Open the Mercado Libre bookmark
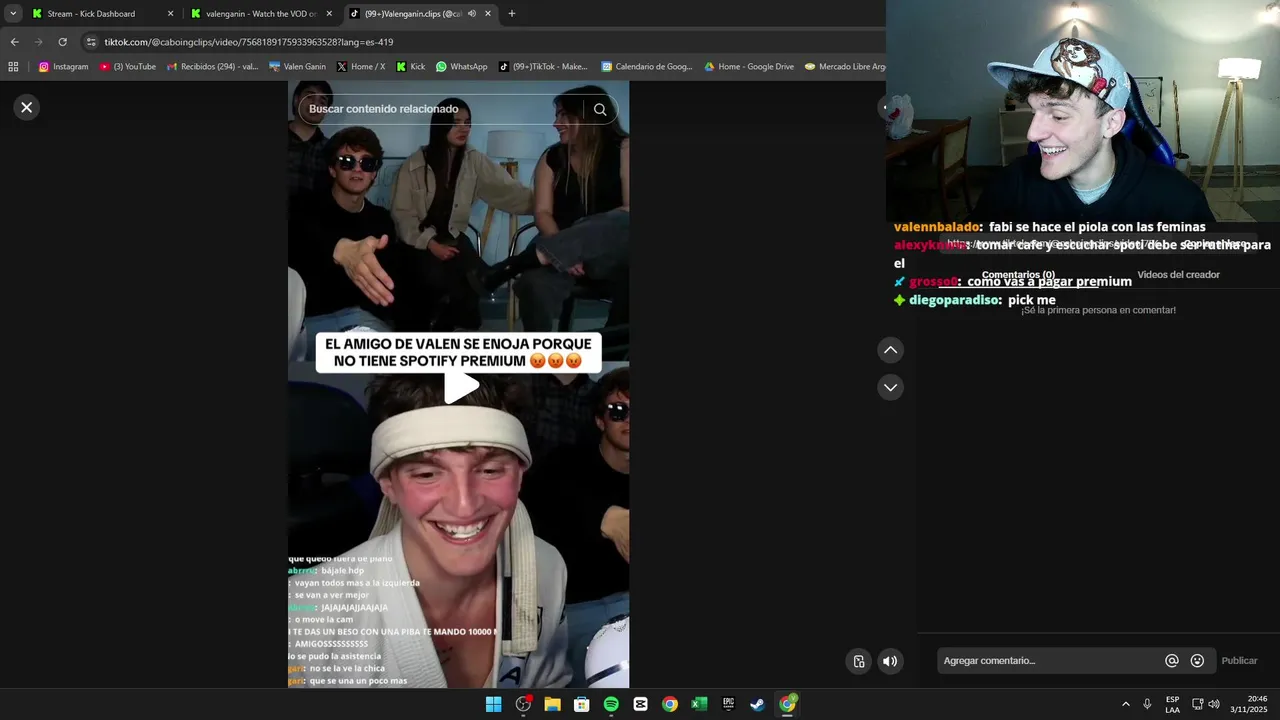Viewport: 1280px width, 720px height. 844,67
